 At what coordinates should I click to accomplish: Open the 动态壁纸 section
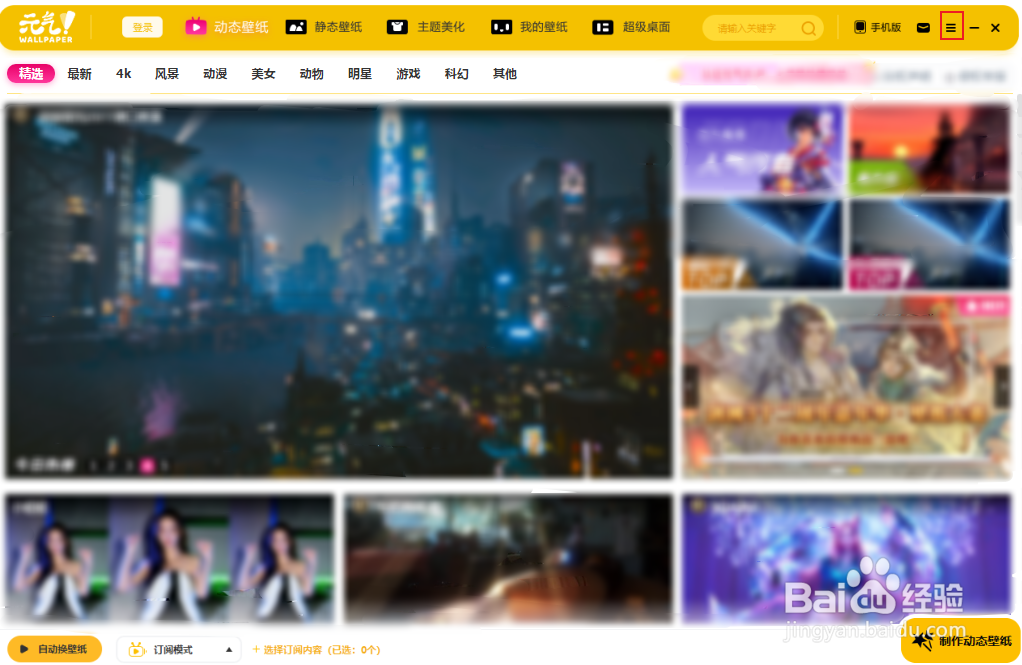(x=227, y=27)
